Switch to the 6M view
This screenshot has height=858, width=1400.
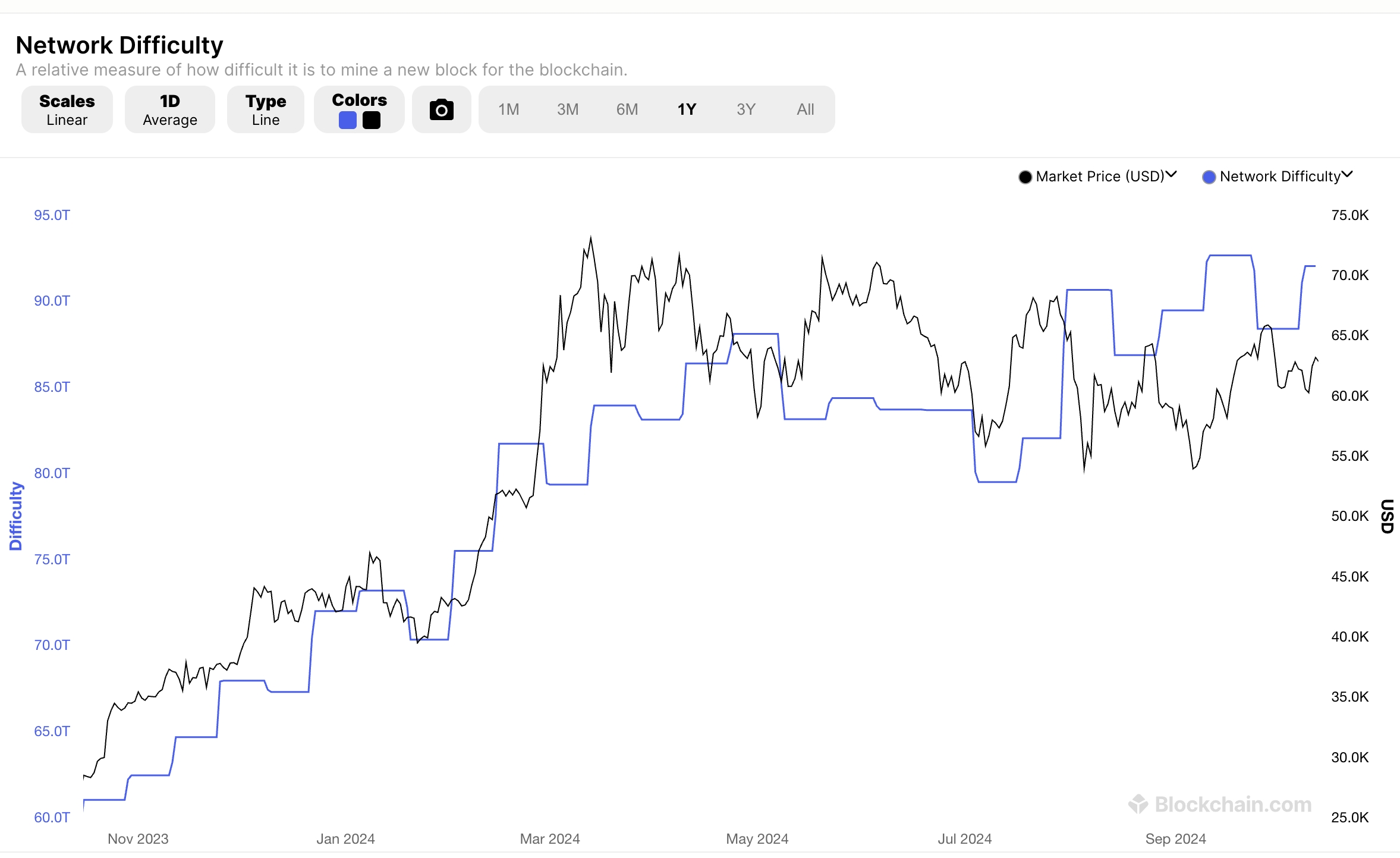[627, 109]
